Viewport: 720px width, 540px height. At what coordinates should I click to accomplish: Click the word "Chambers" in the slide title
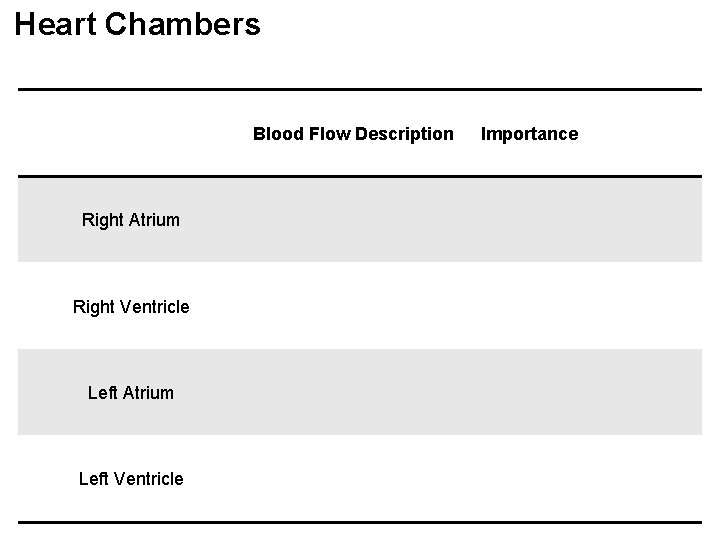pyautogui.click(x=181, y=24)
